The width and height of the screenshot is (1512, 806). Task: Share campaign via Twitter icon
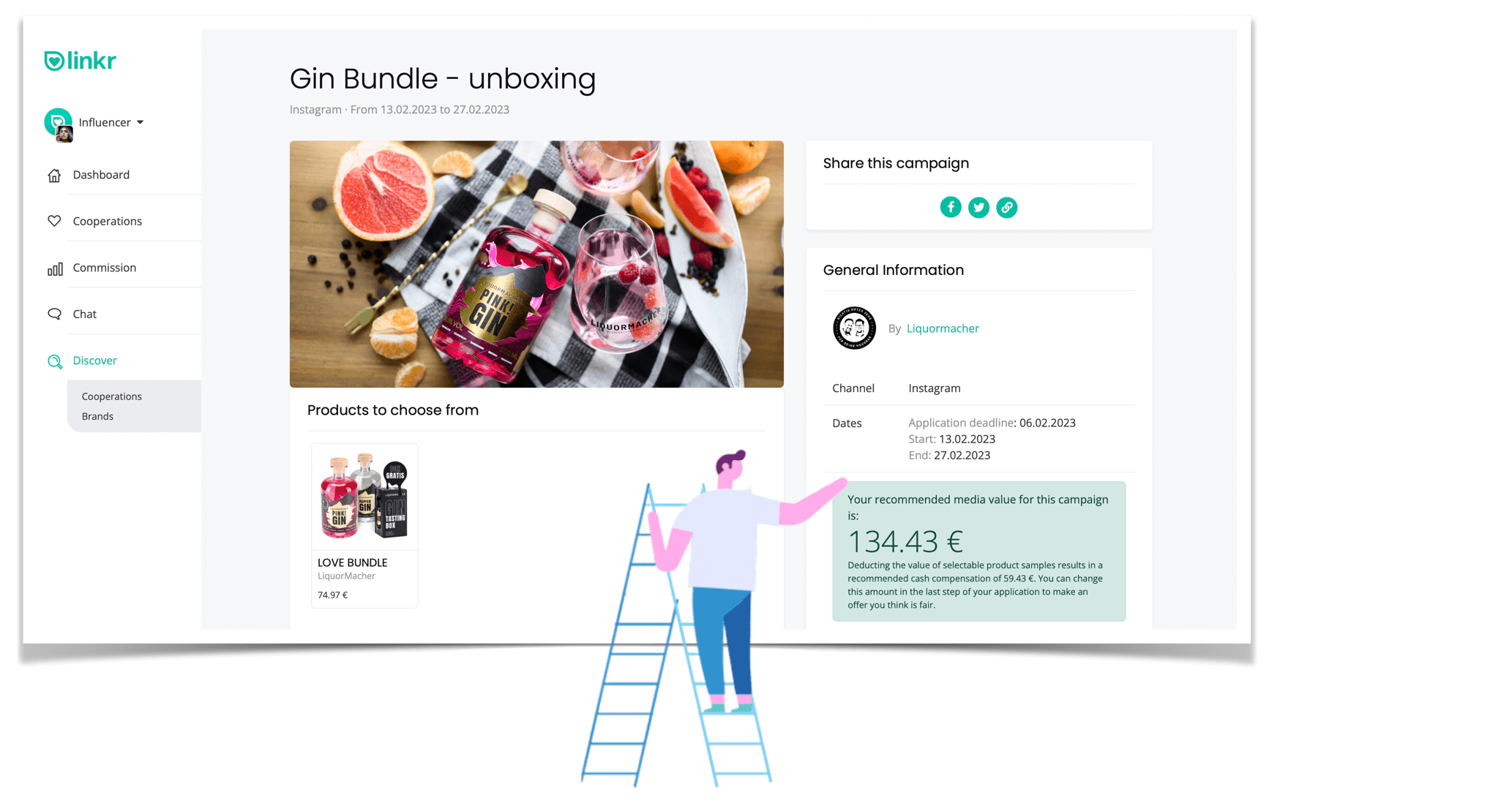click(978, 208)
